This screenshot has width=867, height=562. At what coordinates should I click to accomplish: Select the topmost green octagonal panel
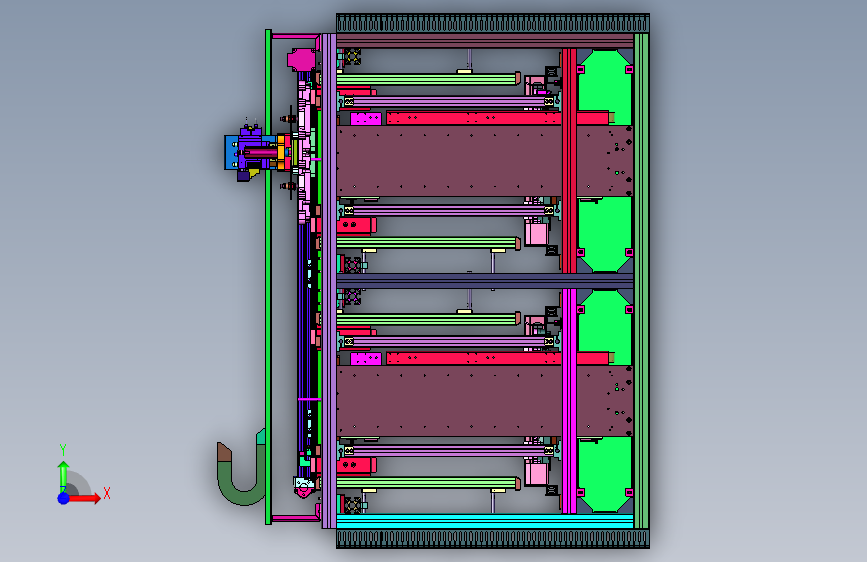605,87
